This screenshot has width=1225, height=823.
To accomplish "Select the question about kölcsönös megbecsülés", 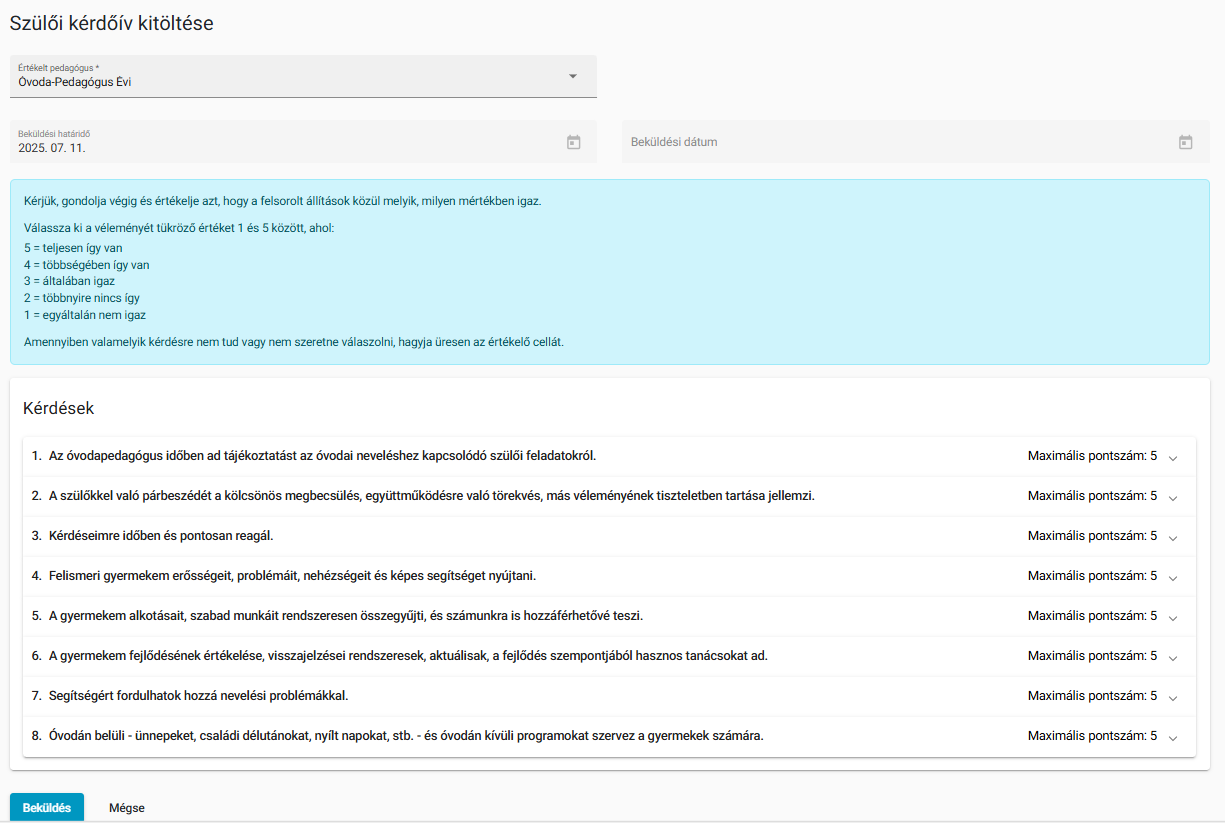I will point(609,496).
